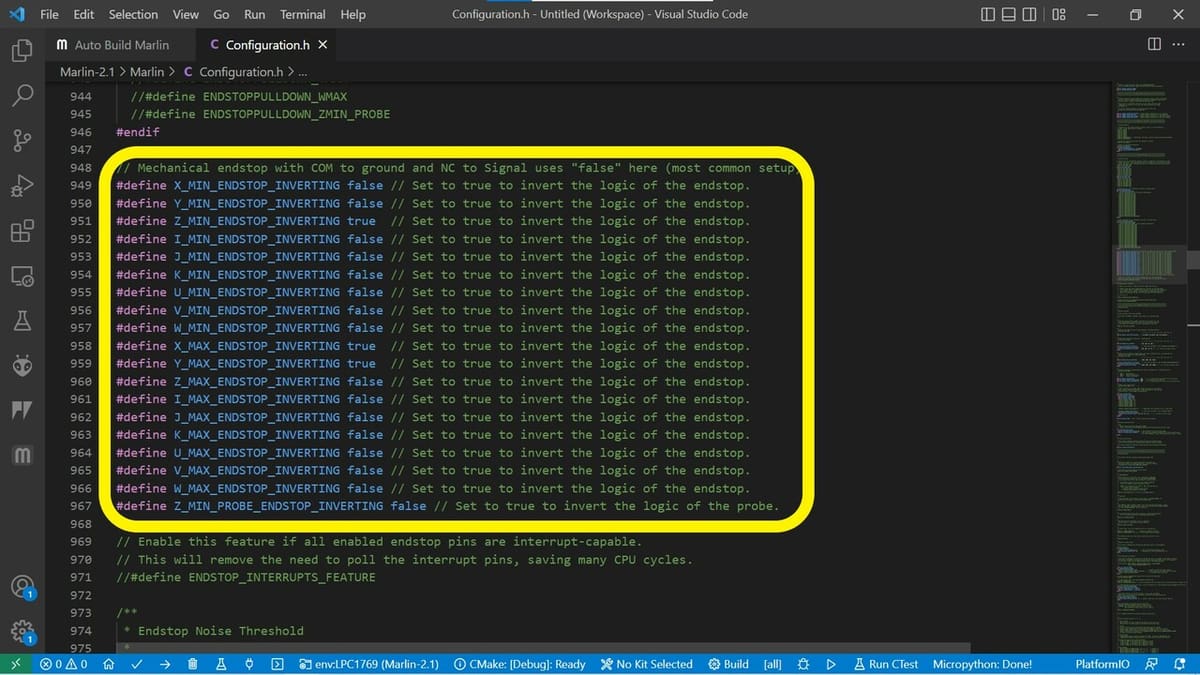1200x675 pixels.
Task: Open the Selection menu
Action: (133, 14)
